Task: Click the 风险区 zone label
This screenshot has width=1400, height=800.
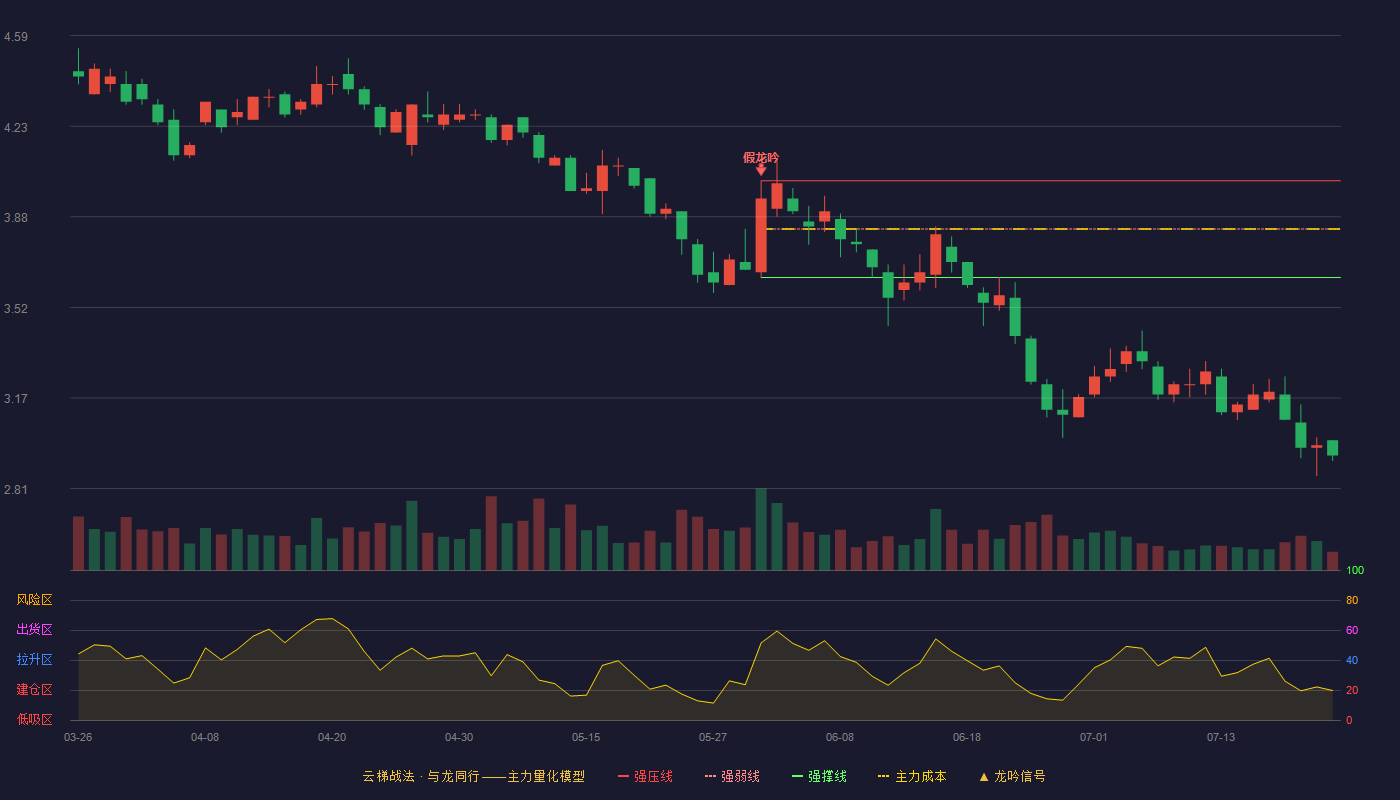Action: pos(34,600)
